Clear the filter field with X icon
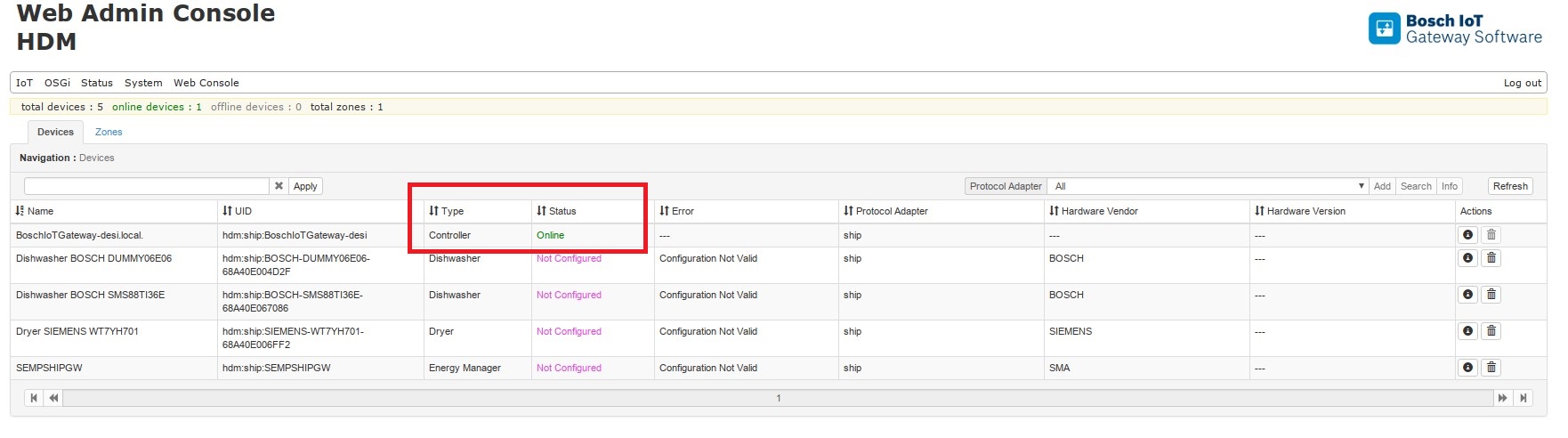The image size is (1568, 438). tap(279, 186)
